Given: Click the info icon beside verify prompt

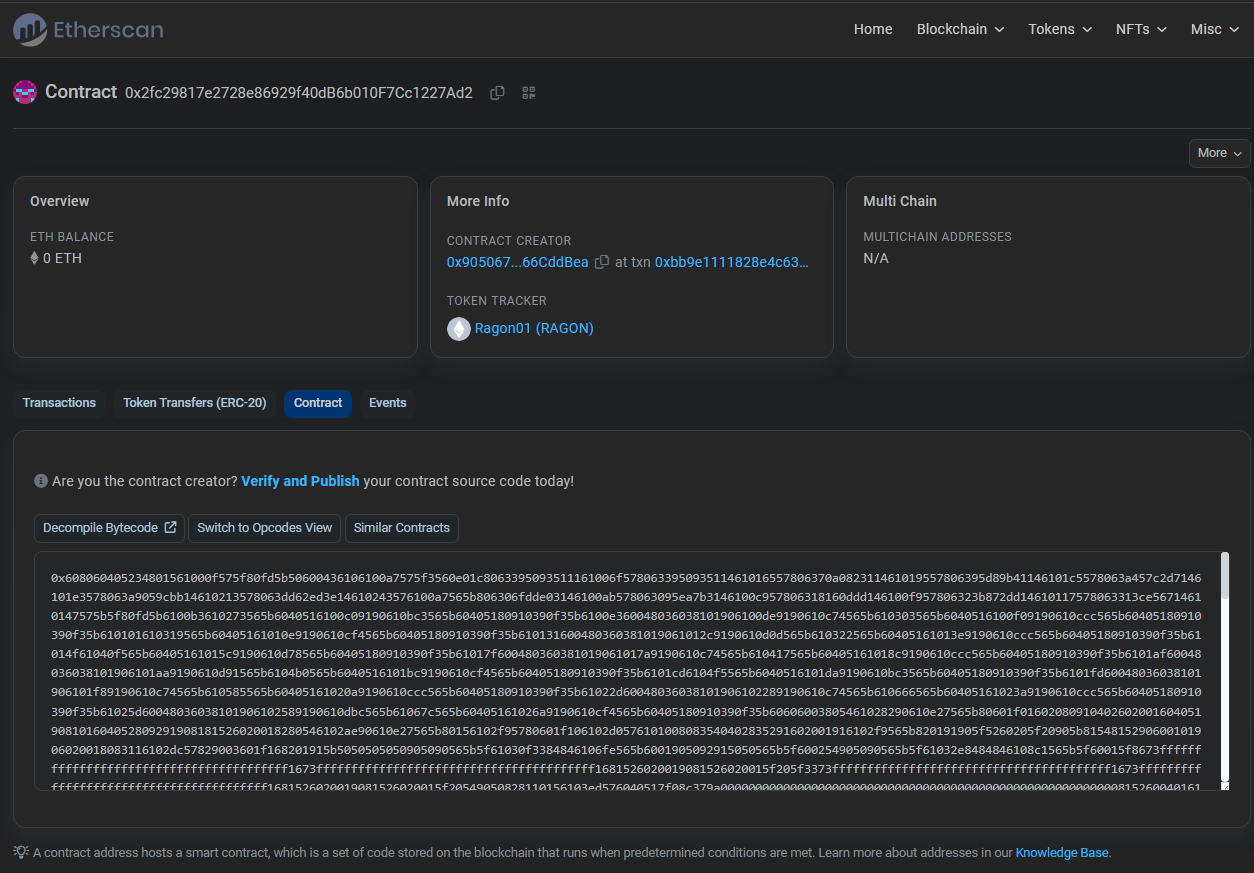Looking at the screenshot, I should (x=41, y=481).
